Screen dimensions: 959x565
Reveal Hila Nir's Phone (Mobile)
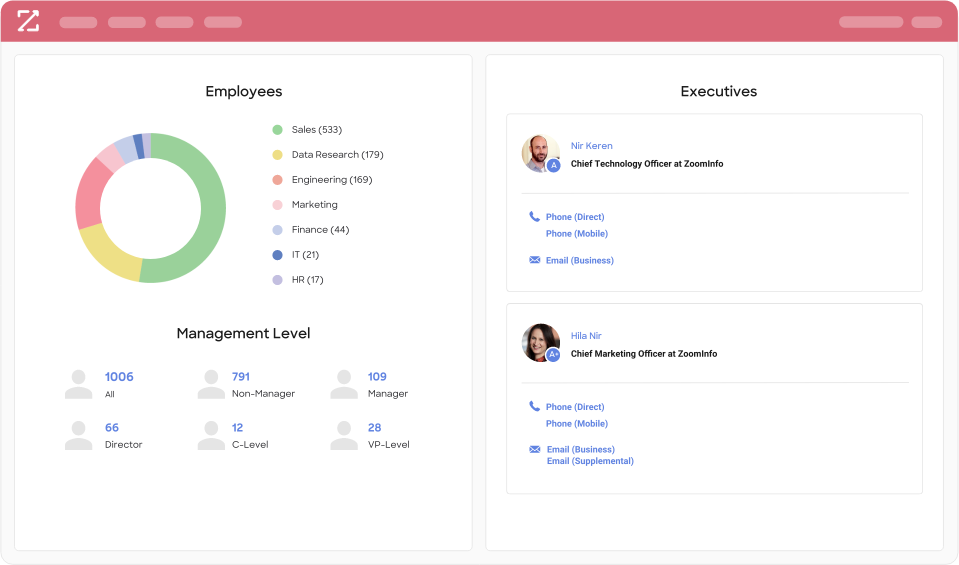[577, 423]
